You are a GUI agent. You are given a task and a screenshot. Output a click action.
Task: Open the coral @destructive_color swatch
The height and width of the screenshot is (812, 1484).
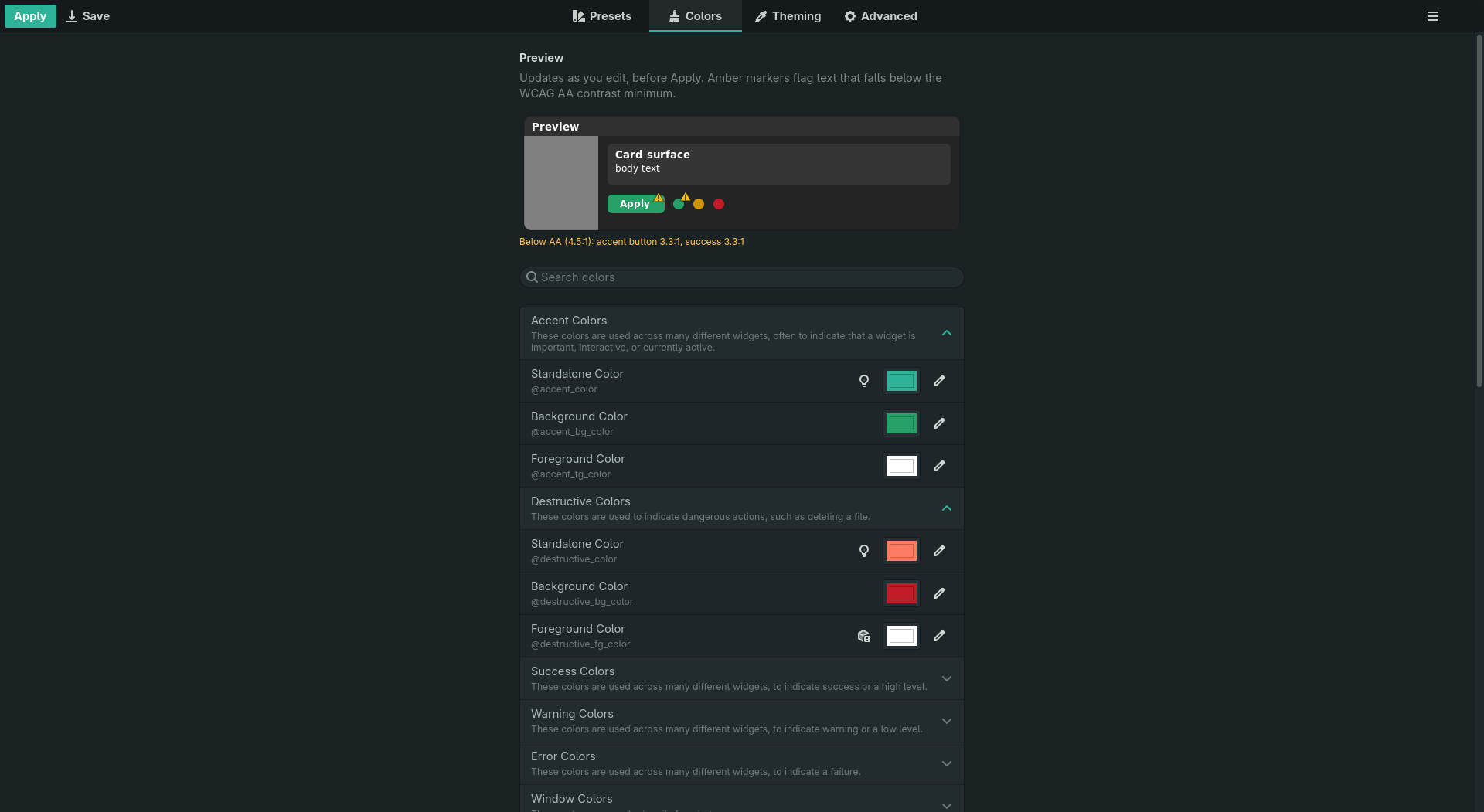point(901,551)
